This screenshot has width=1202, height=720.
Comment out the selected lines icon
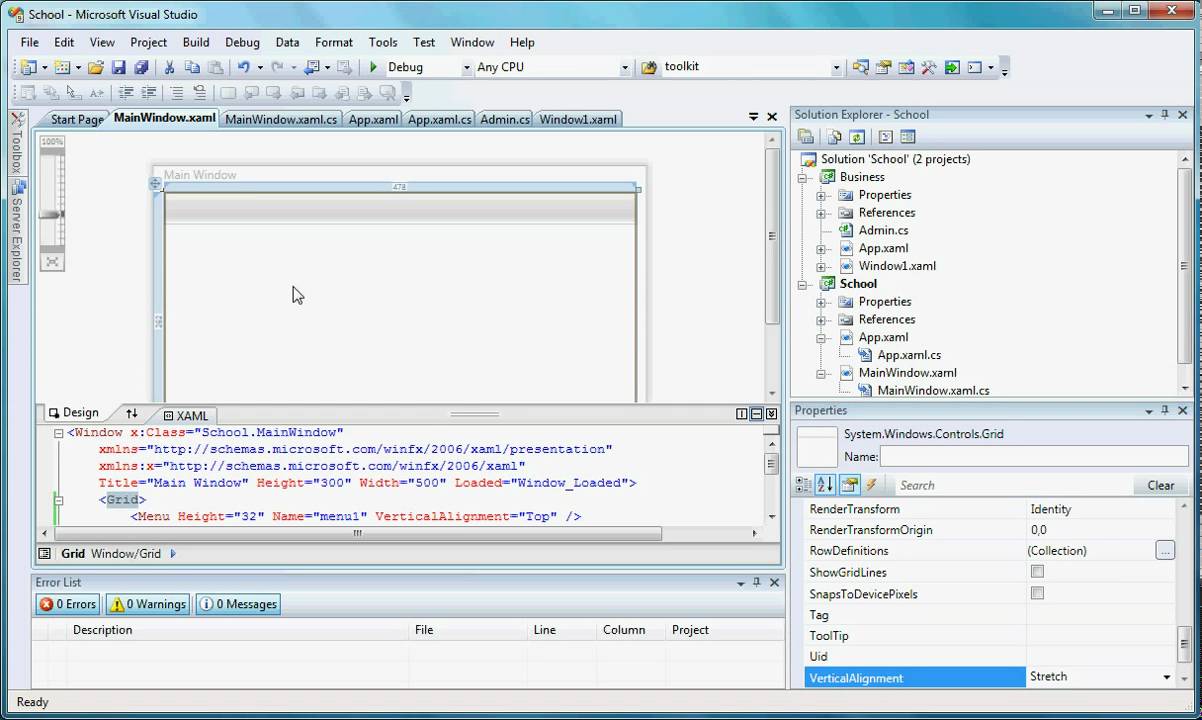click(177, 93)
